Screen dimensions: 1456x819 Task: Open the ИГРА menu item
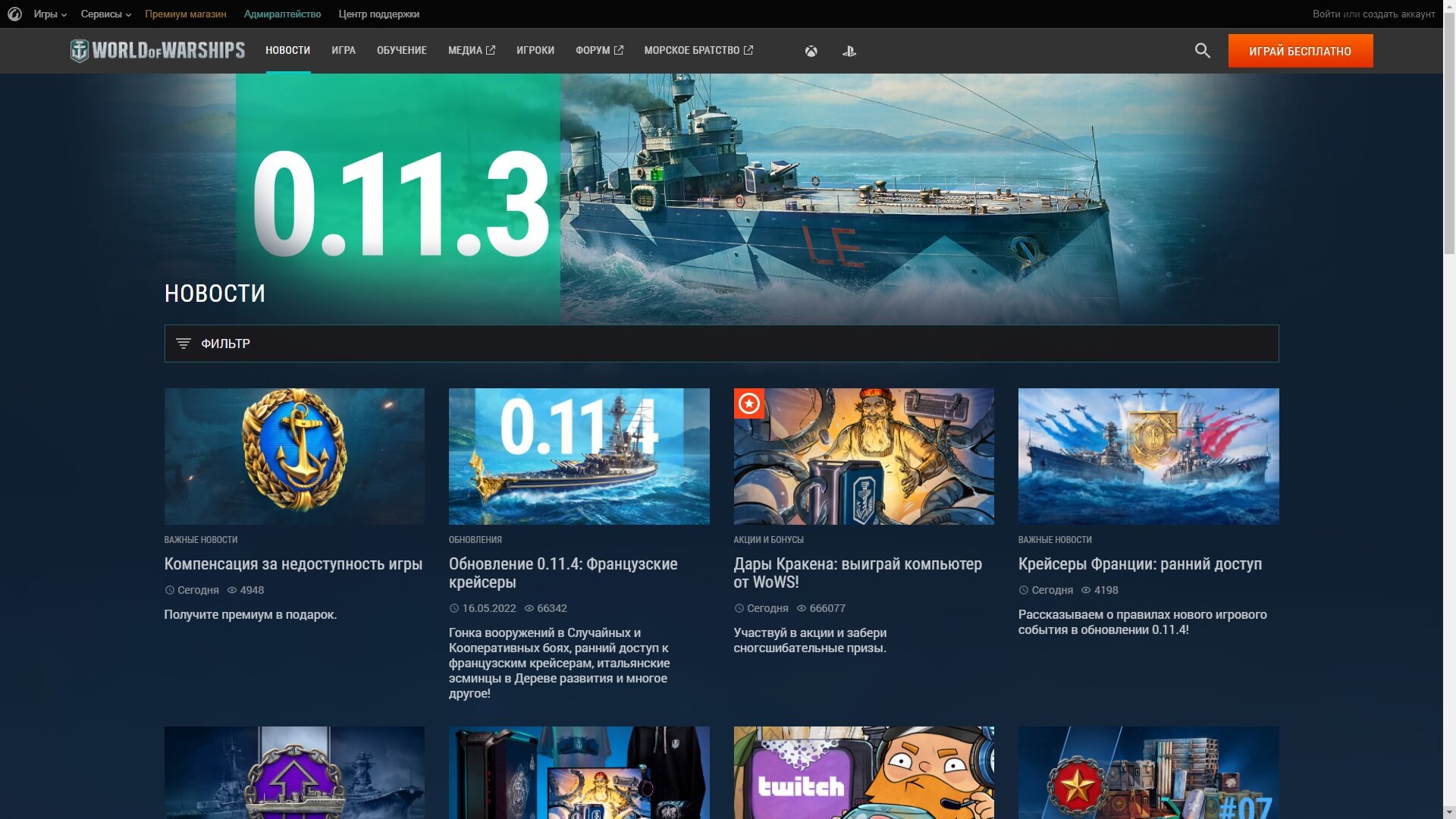343,50
